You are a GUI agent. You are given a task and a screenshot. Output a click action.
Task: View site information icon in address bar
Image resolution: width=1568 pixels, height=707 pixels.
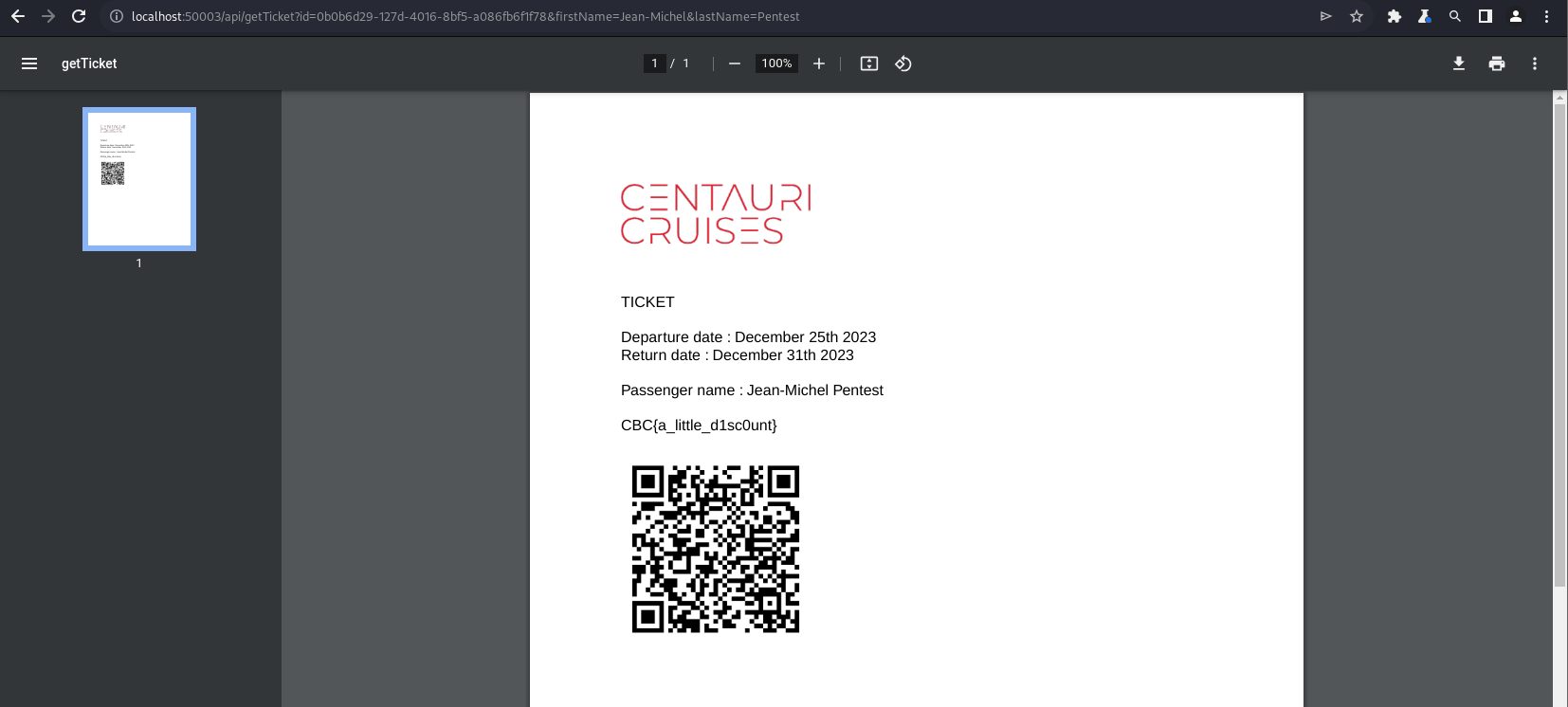[117, 16]
